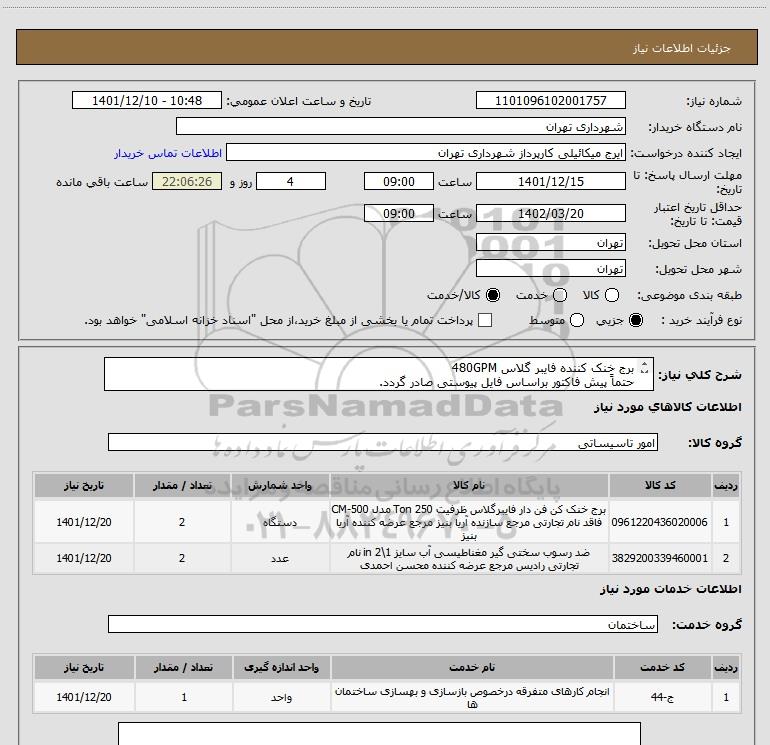Click the requester field ایرج میکائیلی
The height and width of the screenshot is (745, 770).
tap(426, 153)
